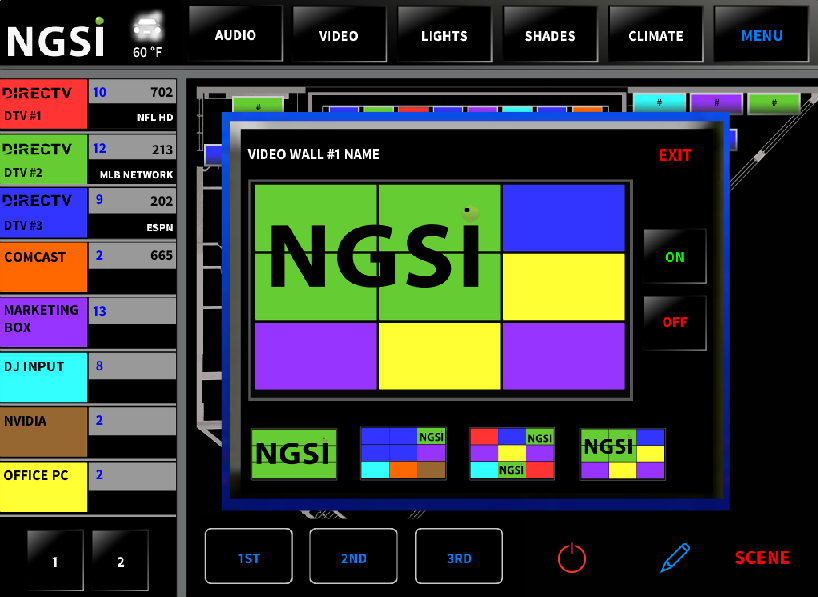Select the 3RD floor button
Image resolution: width=818 pixels, height=597 pixels.
(459, 556)
